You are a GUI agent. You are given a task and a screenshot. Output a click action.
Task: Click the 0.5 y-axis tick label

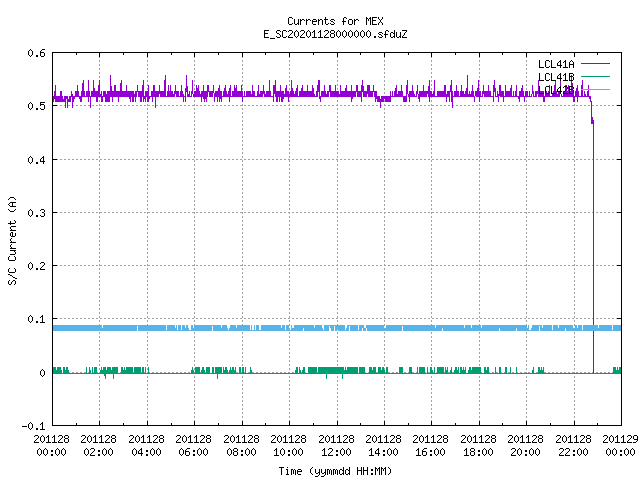tap(36, 106)
